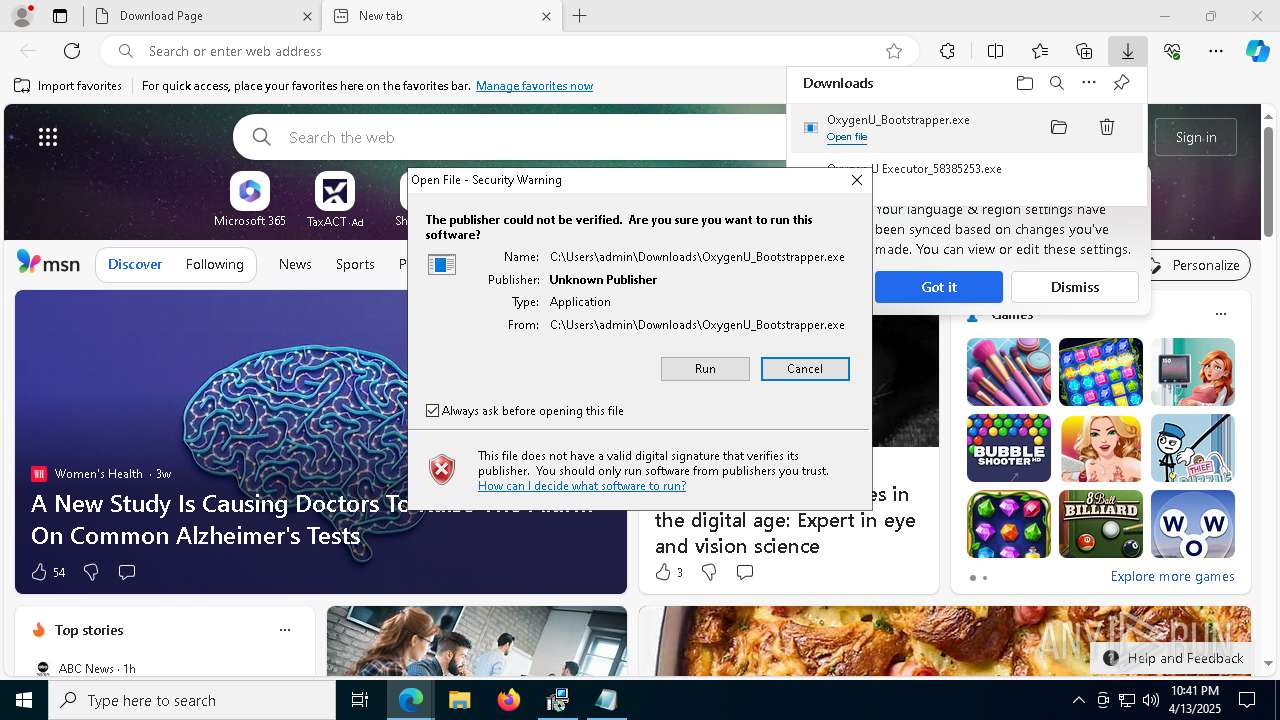Open a new tab with plus button
The height and width of the screenshot is (720, 1280).
tap(580, 16)
